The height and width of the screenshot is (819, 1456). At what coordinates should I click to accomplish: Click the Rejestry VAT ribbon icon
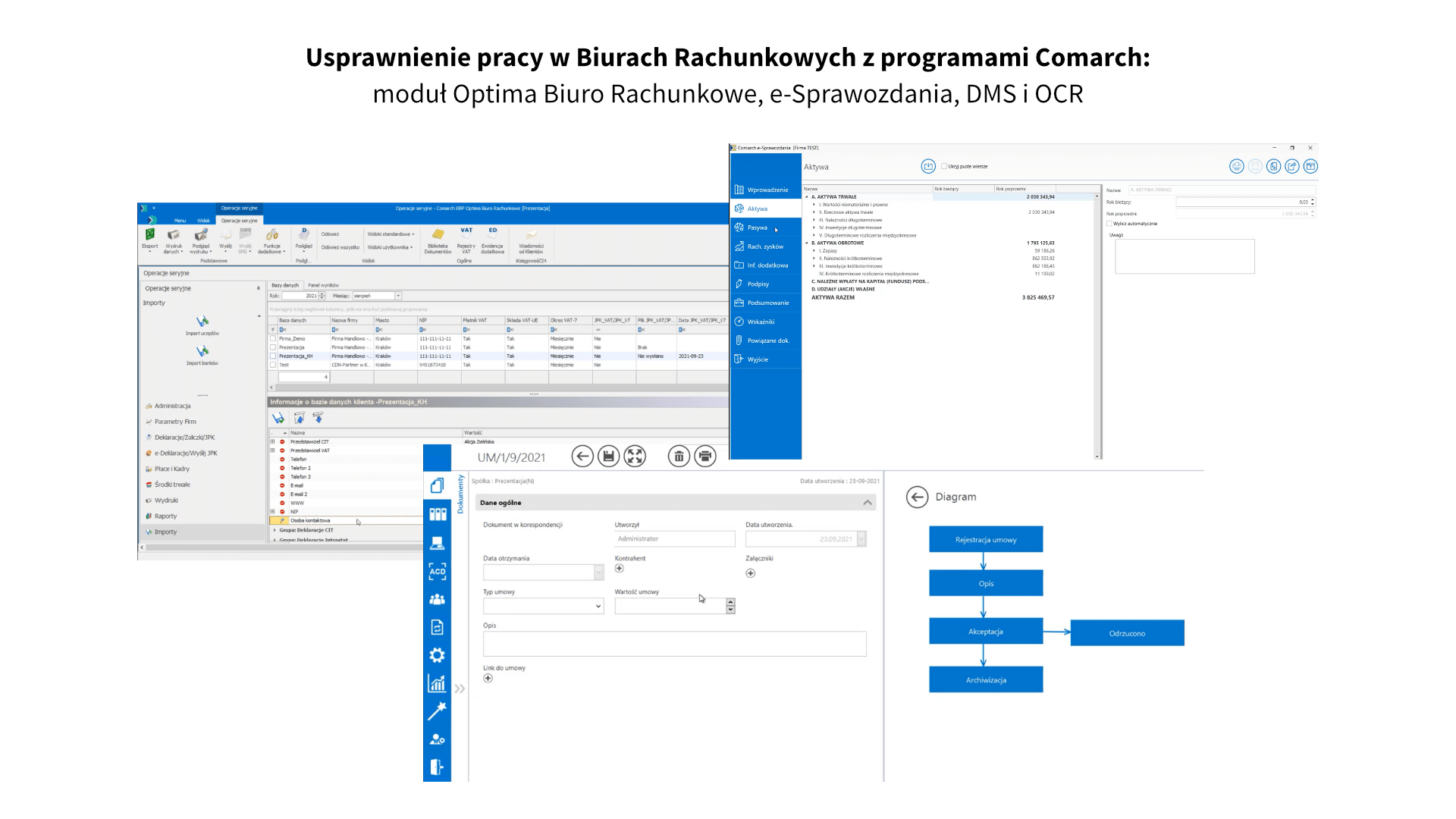tap(466, 240)
